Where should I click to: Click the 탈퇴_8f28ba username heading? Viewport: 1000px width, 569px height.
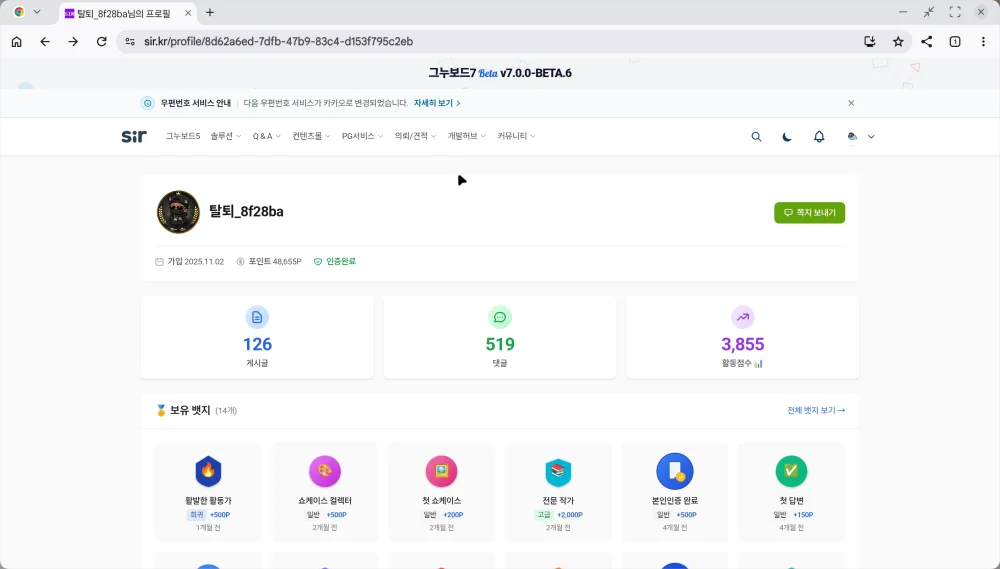click(246, 212)
